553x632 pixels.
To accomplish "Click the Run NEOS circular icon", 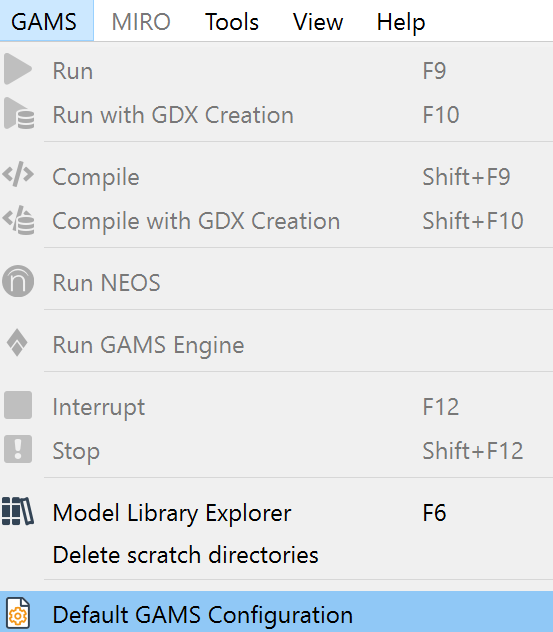I will tap(18, 281).
